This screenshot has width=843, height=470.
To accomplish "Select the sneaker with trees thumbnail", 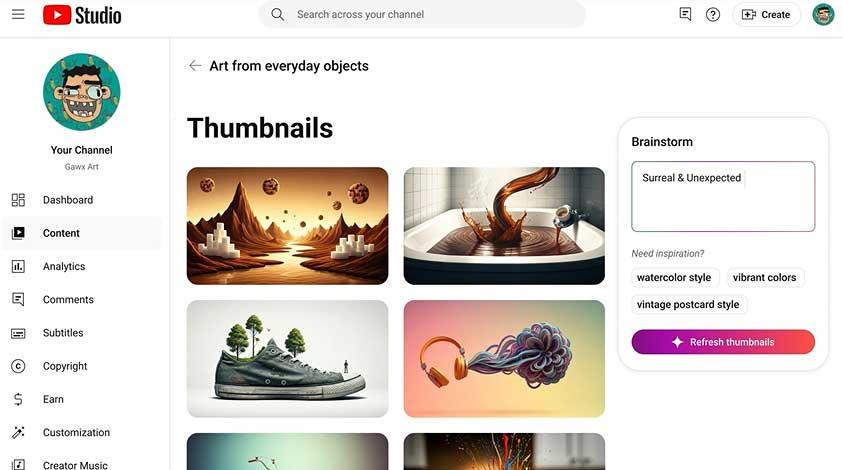I will pos(288,359).
